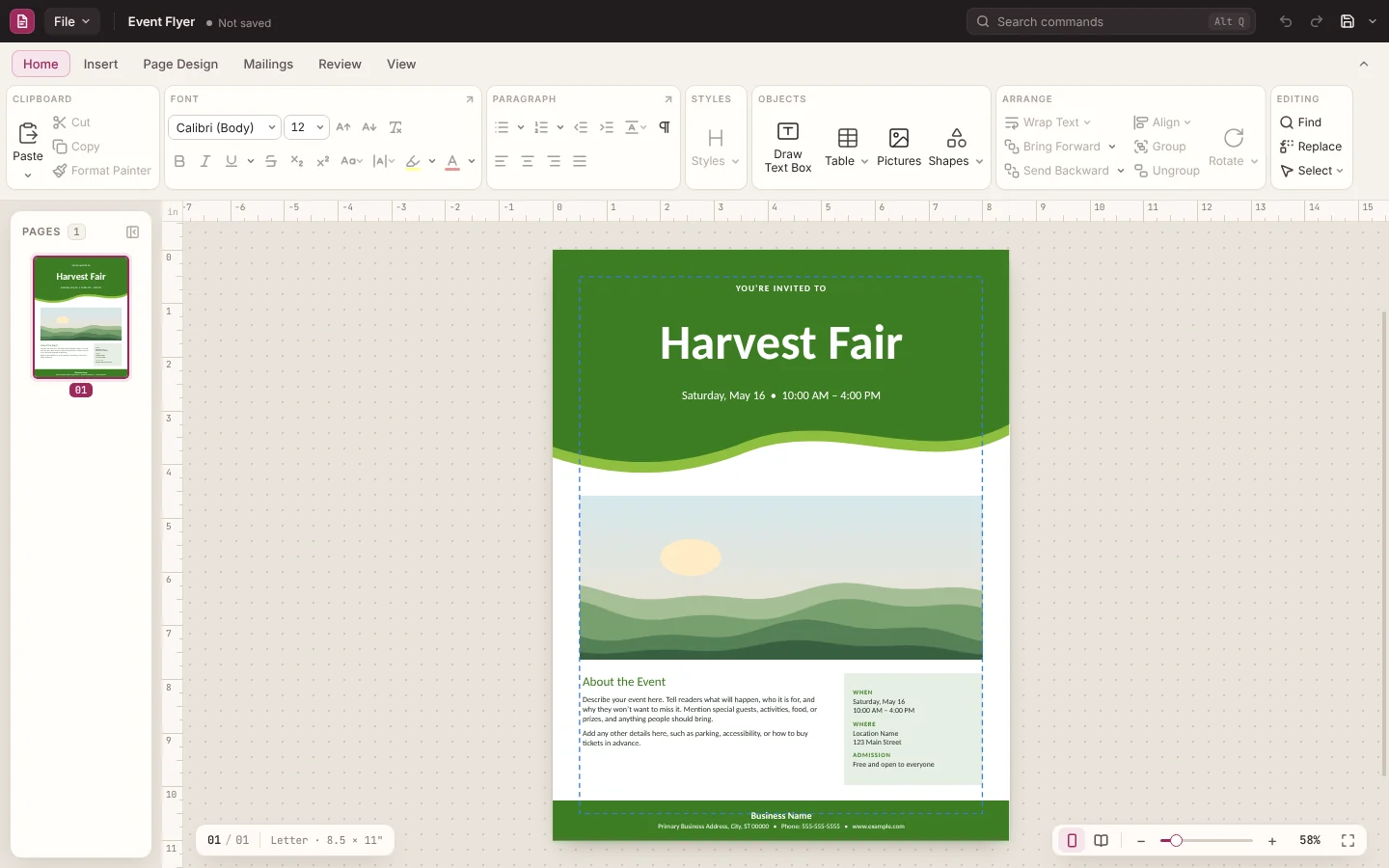1389x868 pixels.
Task: Toggle Italic formatting
Action: [x=205, y=161]
